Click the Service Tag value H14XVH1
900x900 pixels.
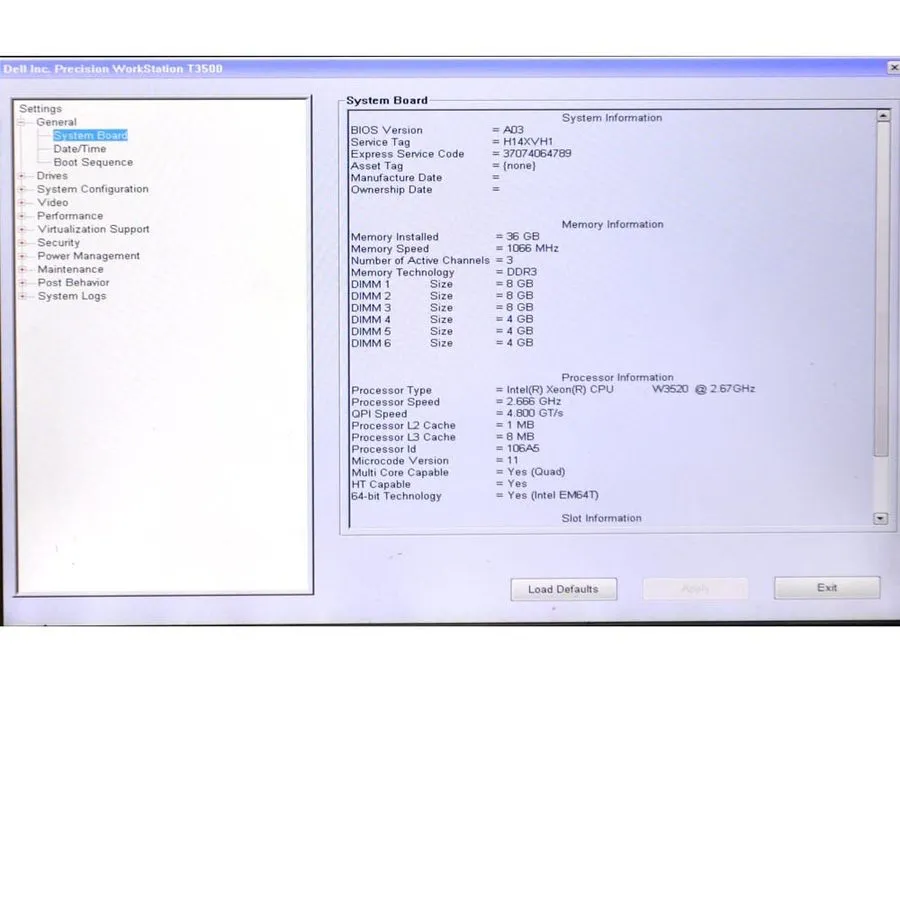(x=528, y=141)
